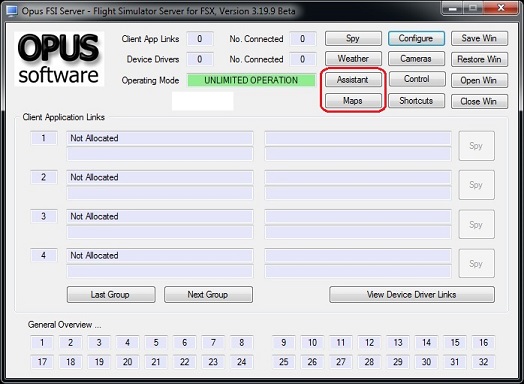Screen dimensions: 524x384
Task: Open the Assistant window
Action: pos(353,80)
